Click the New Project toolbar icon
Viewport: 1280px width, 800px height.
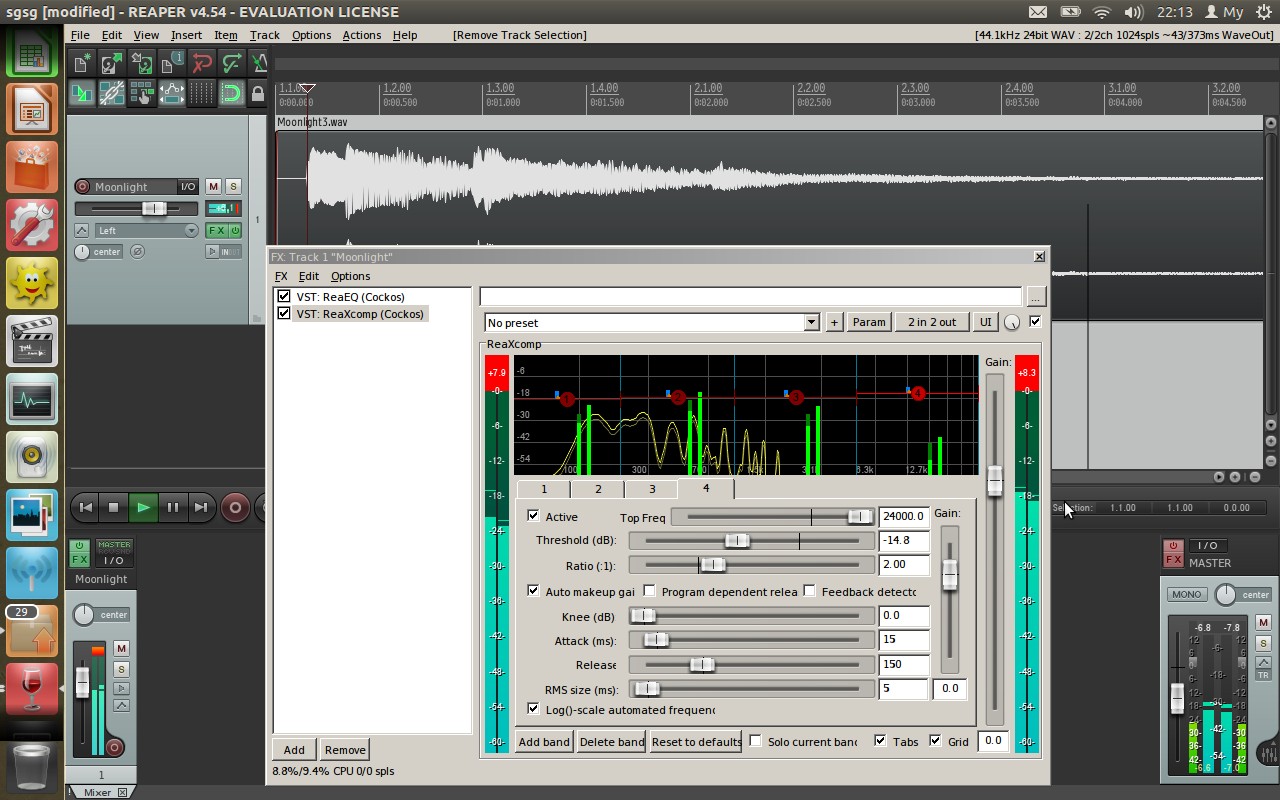click(82, 63)
